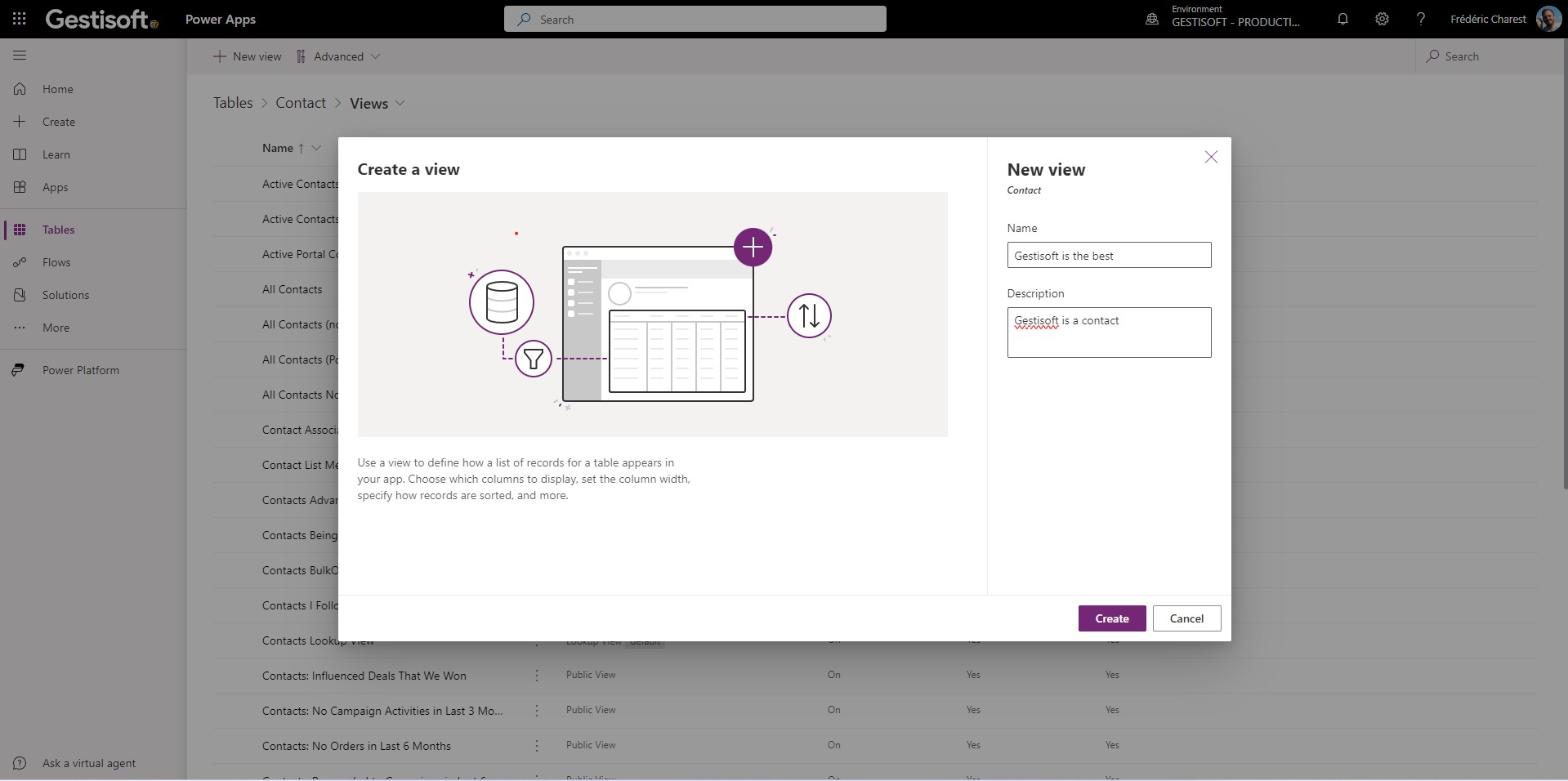Click the top search magnifier icon
The height and width of the screenshot is (781, 1568).
pos(524,19)
